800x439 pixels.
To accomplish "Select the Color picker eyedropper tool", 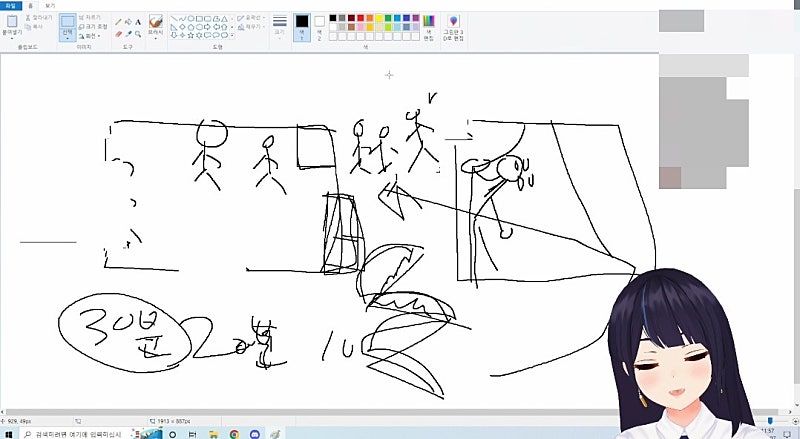I will [128, 34].
